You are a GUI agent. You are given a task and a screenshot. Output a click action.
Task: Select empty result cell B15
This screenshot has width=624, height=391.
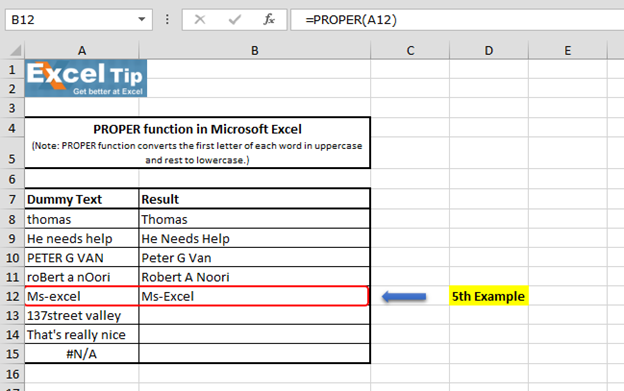(255, 354)
